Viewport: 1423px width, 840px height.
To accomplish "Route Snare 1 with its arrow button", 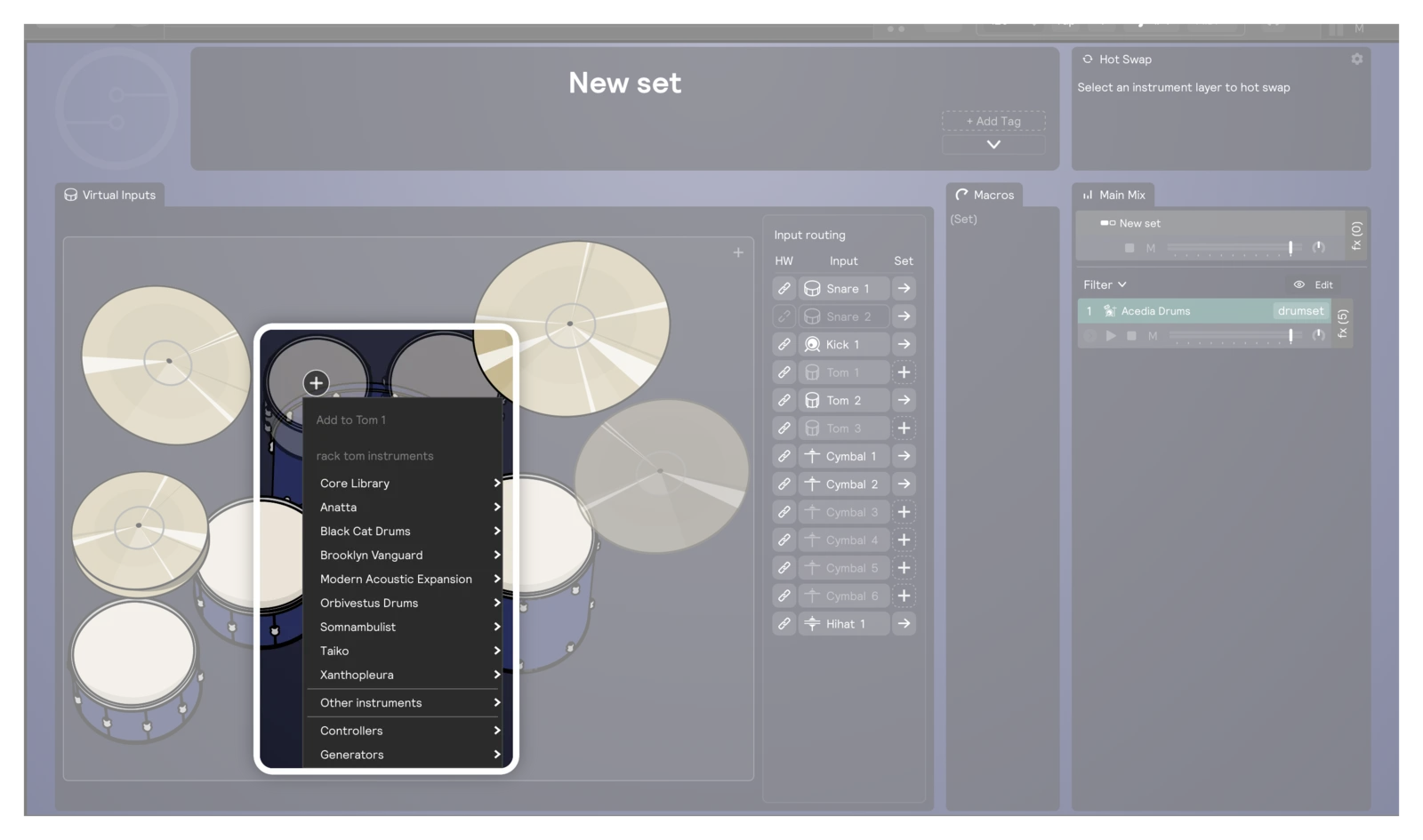I will (x=904, y=288).
